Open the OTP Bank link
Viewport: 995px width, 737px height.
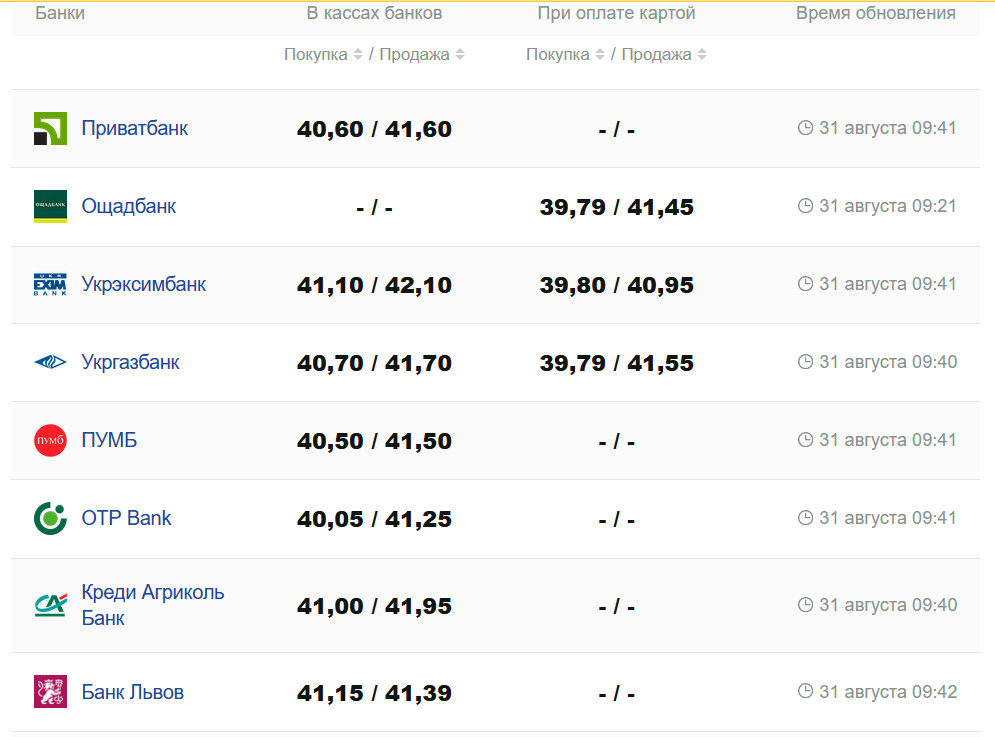(x=126, y=518)
